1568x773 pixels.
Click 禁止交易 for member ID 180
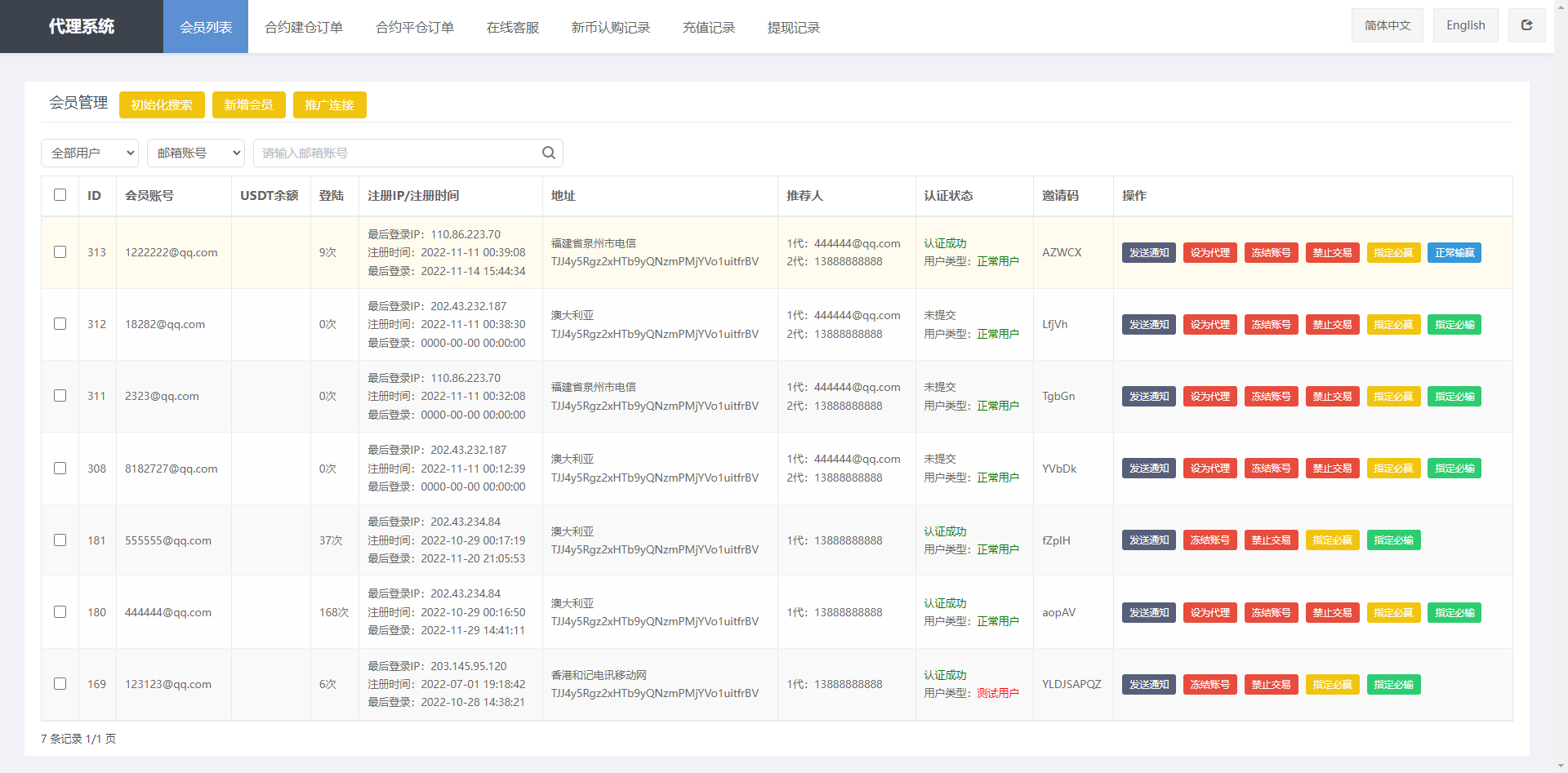tap(1333, 612)
